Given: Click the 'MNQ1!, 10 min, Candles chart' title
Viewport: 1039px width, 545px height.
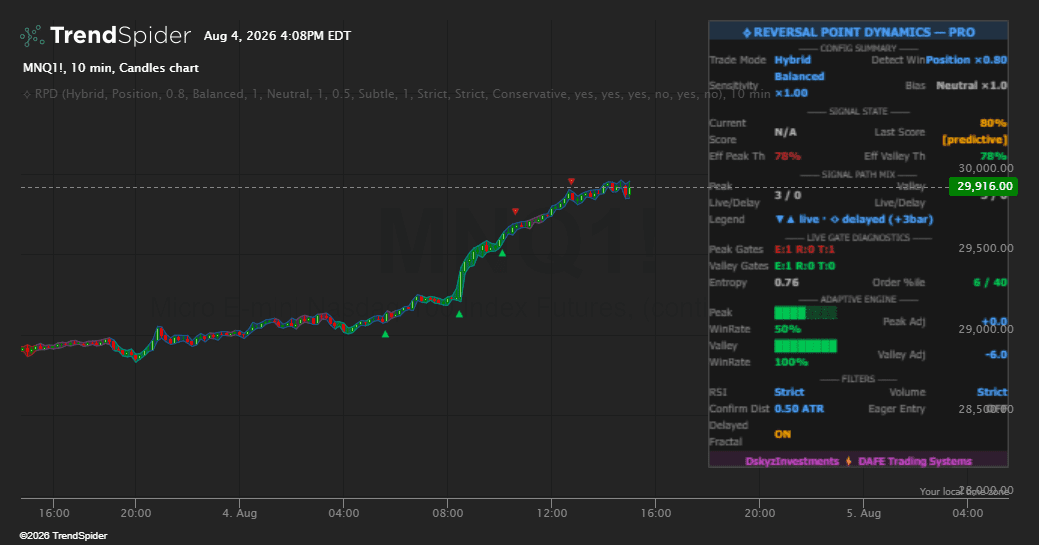Looking at the screenshot, I should pyautogui.click(x=111, y=68).
